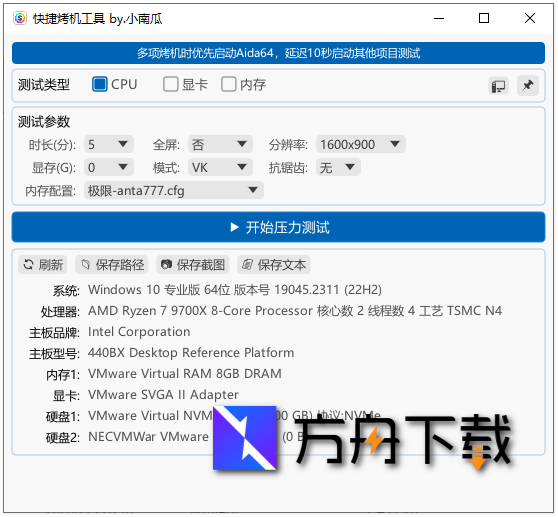Open the 时长(分) duration dropdown

tap(109, 144)
